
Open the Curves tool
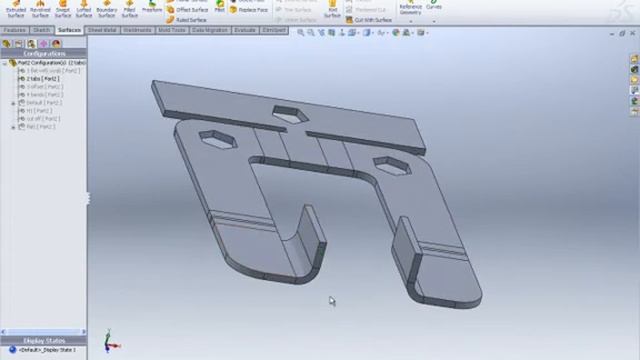pos(433,6)
